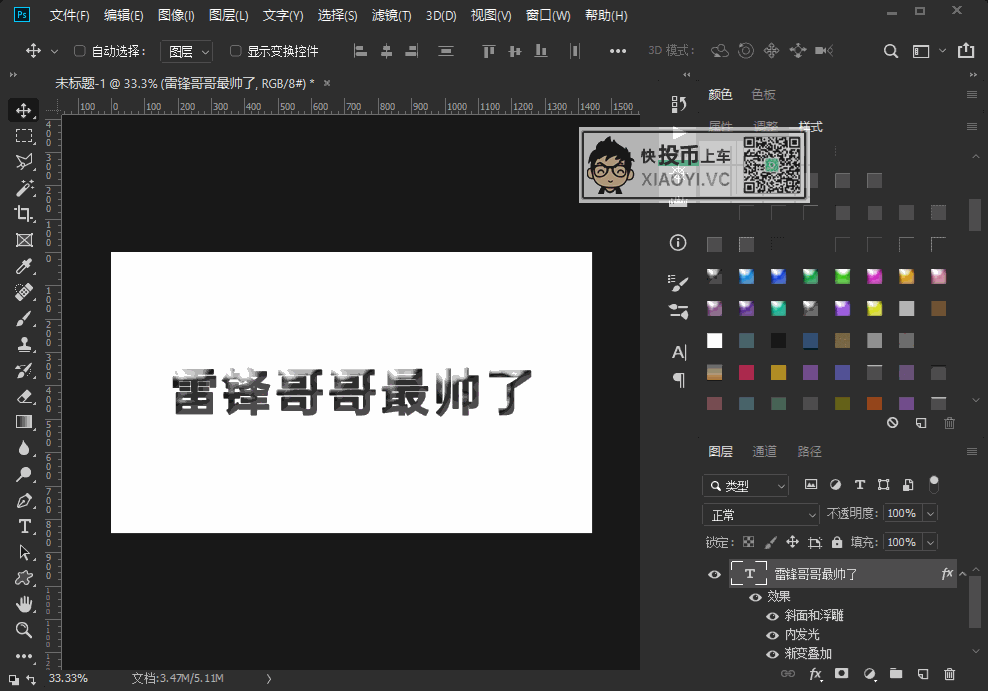The height and width of the screenshot is (691, 988).
Task: Open the 滤镜(T) menu
Action: click(x=391, y=16)
